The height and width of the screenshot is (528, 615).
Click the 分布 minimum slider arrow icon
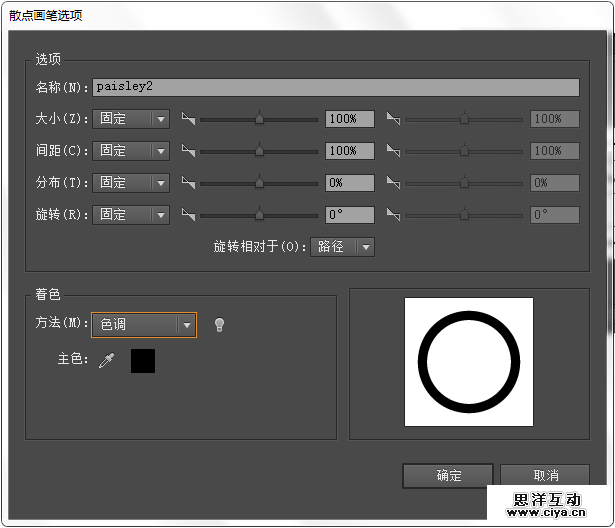point(188,183)
